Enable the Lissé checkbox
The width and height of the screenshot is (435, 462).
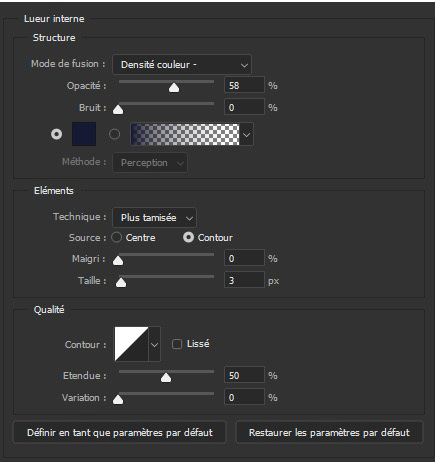(x=177, y=344)
